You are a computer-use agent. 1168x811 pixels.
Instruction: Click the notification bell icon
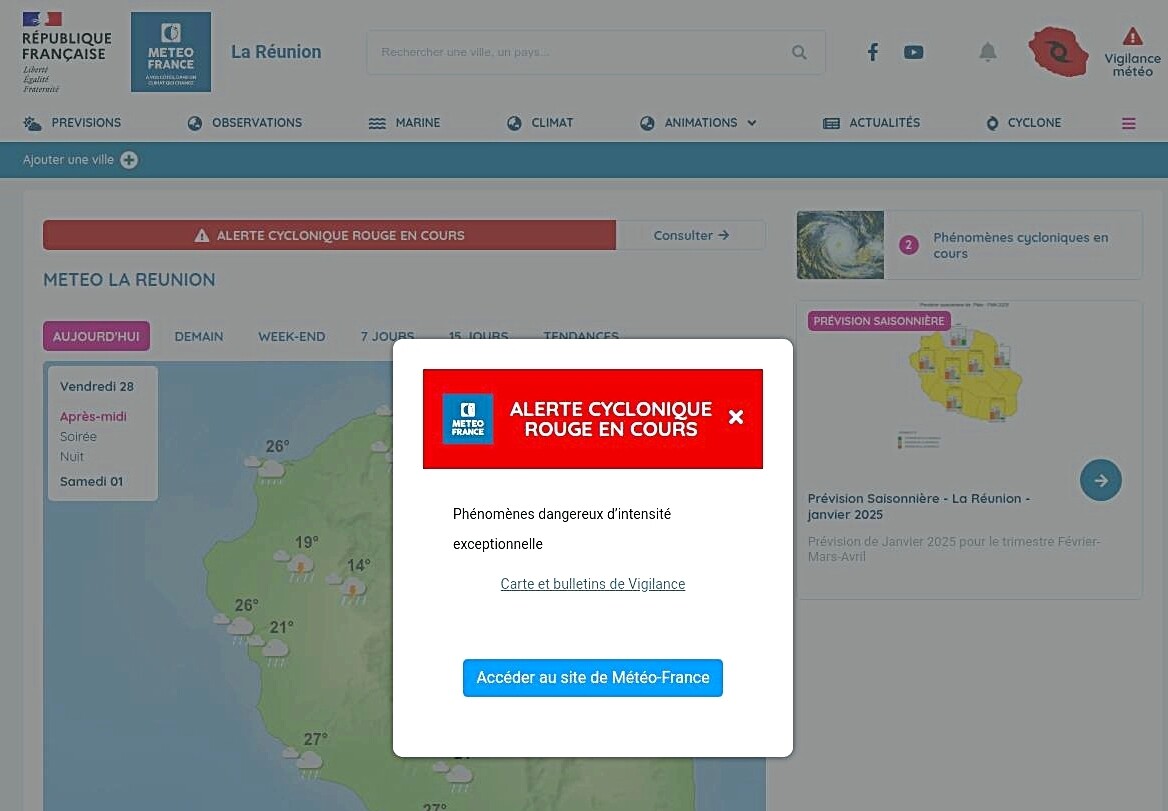click(x=988, y=52)
